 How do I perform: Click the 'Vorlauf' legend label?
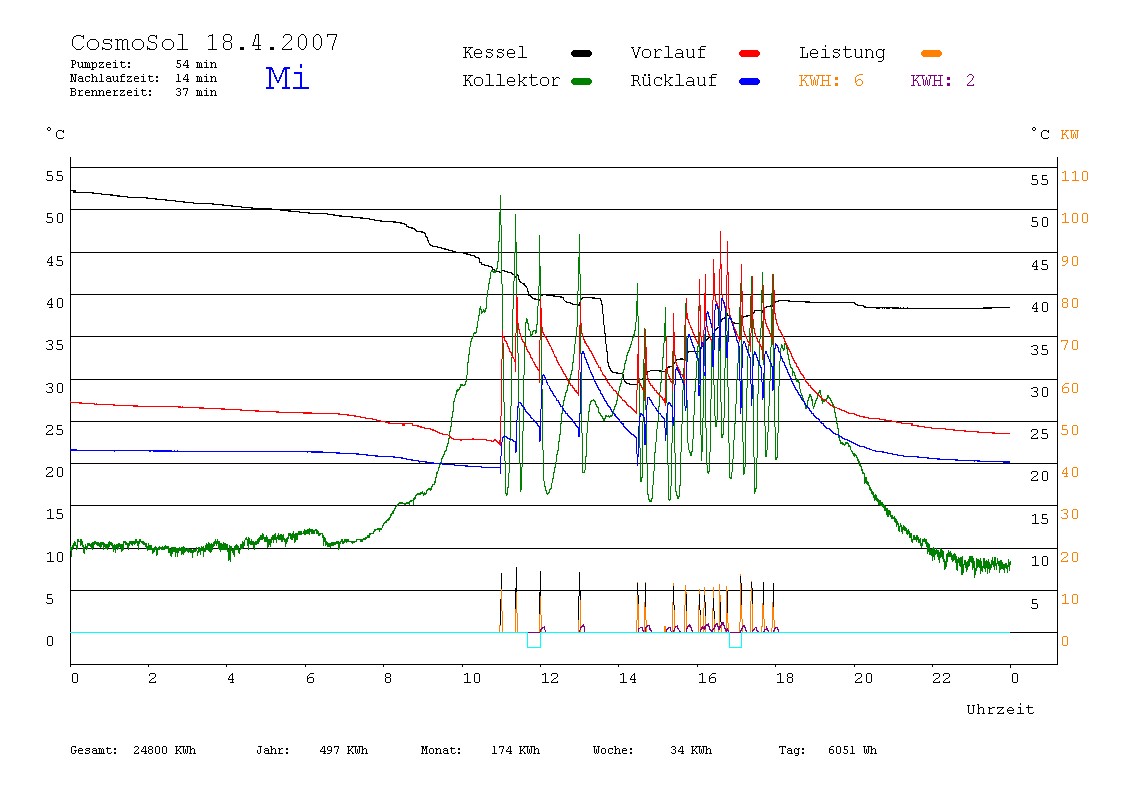pos(668,53)
